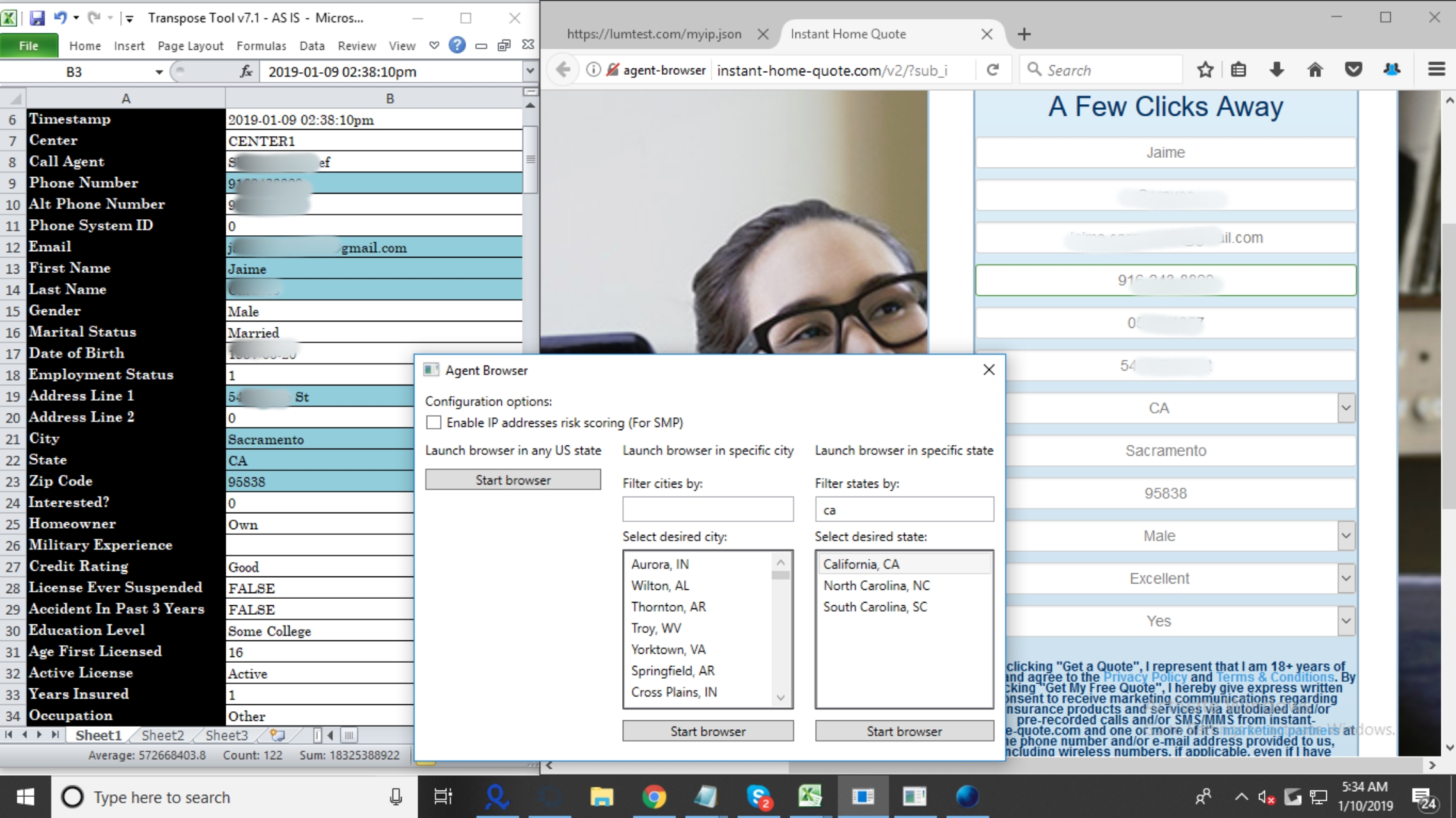Enable IP addresses risk scoring checkbox

[x=434, y=422]
